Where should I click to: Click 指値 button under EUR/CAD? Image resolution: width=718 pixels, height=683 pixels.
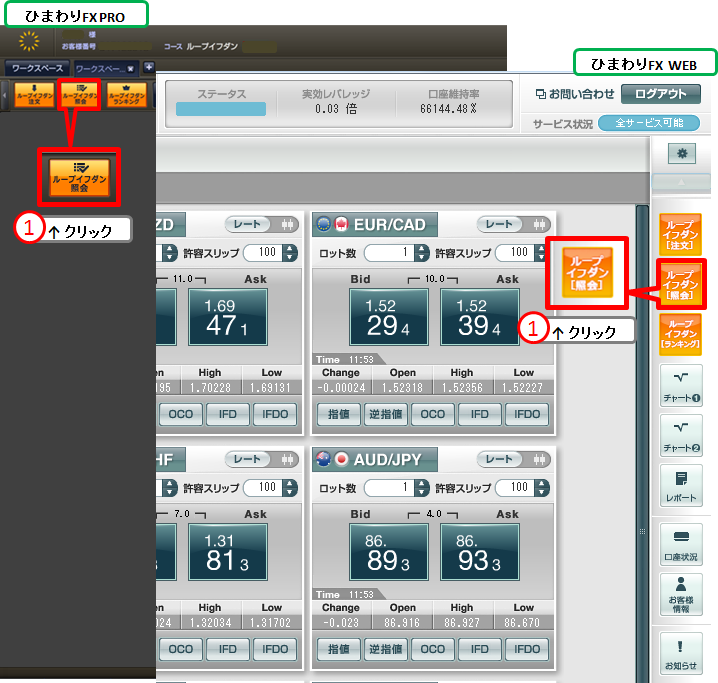[339, 414]
